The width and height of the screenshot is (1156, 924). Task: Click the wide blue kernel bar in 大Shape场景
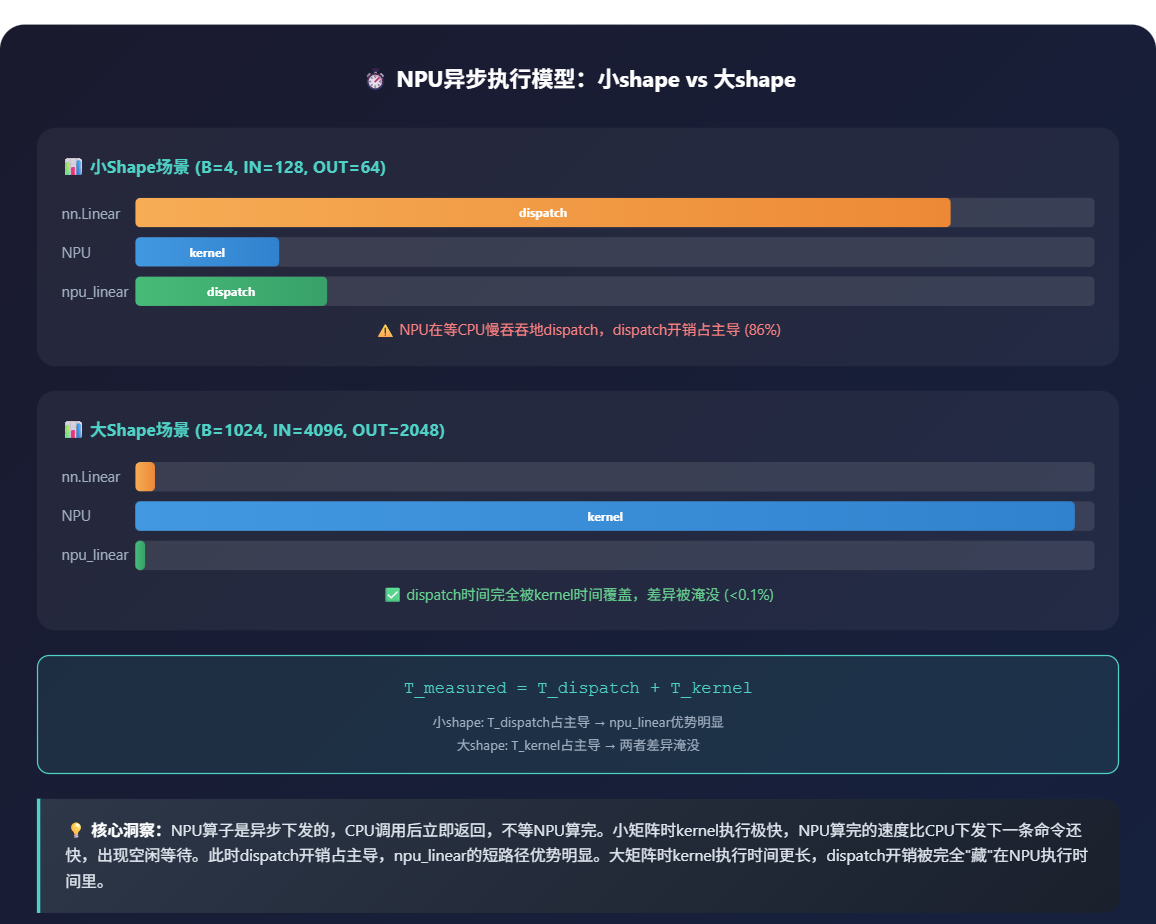605,516
